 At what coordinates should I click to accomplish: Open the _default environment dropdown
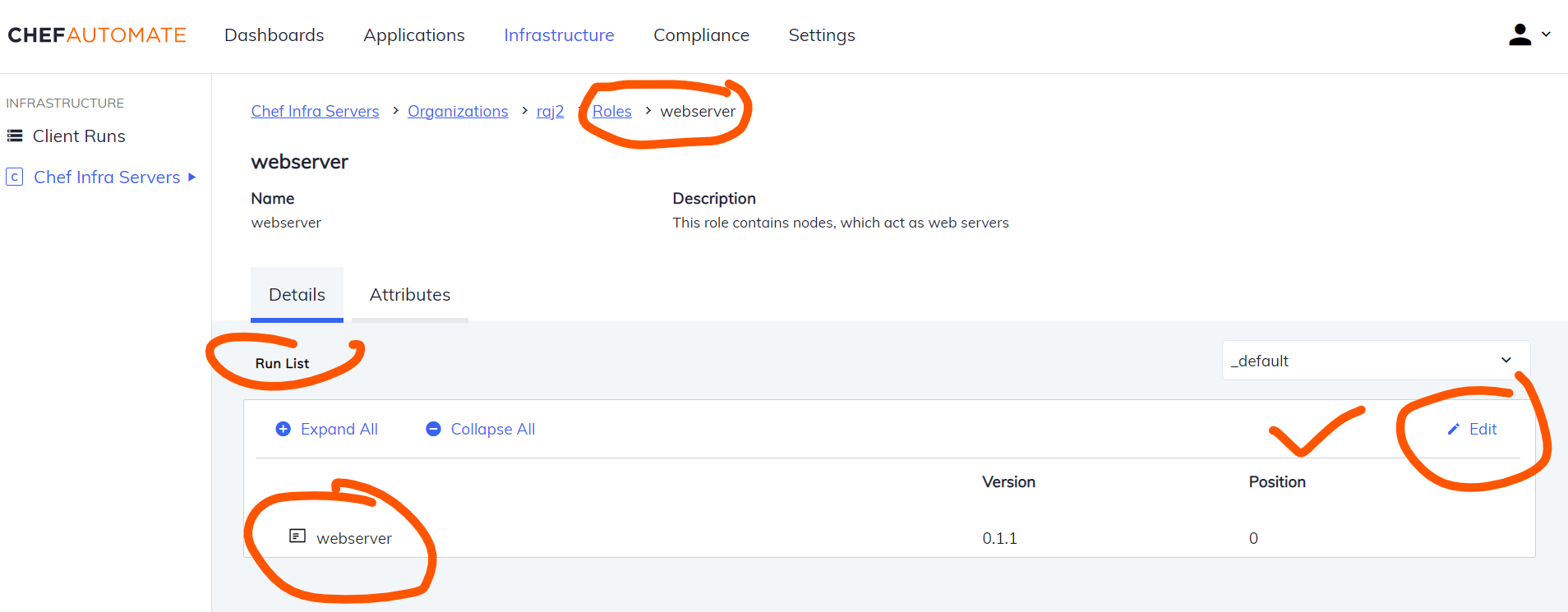pyautogui.click(x=1376, y=361)
